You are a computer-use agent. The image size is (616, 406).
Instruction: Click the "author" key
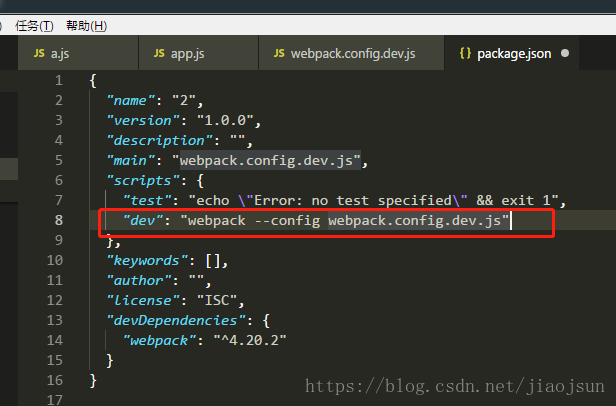pos(140,281)
